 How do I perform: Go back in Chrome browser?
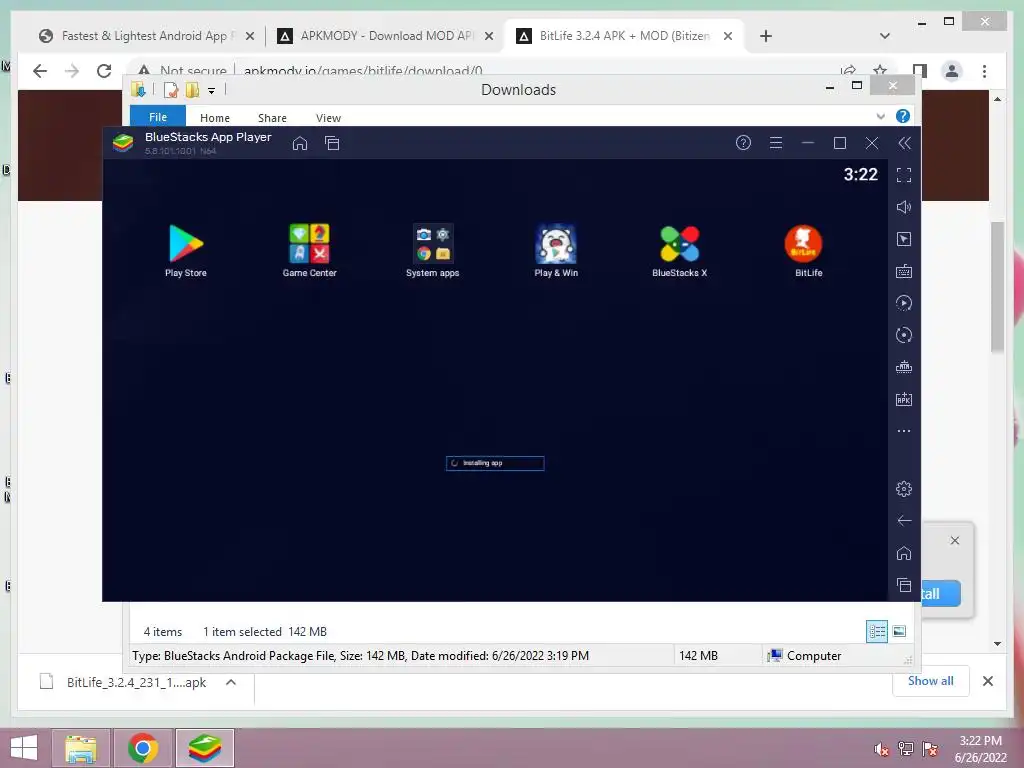pos(40,71)
